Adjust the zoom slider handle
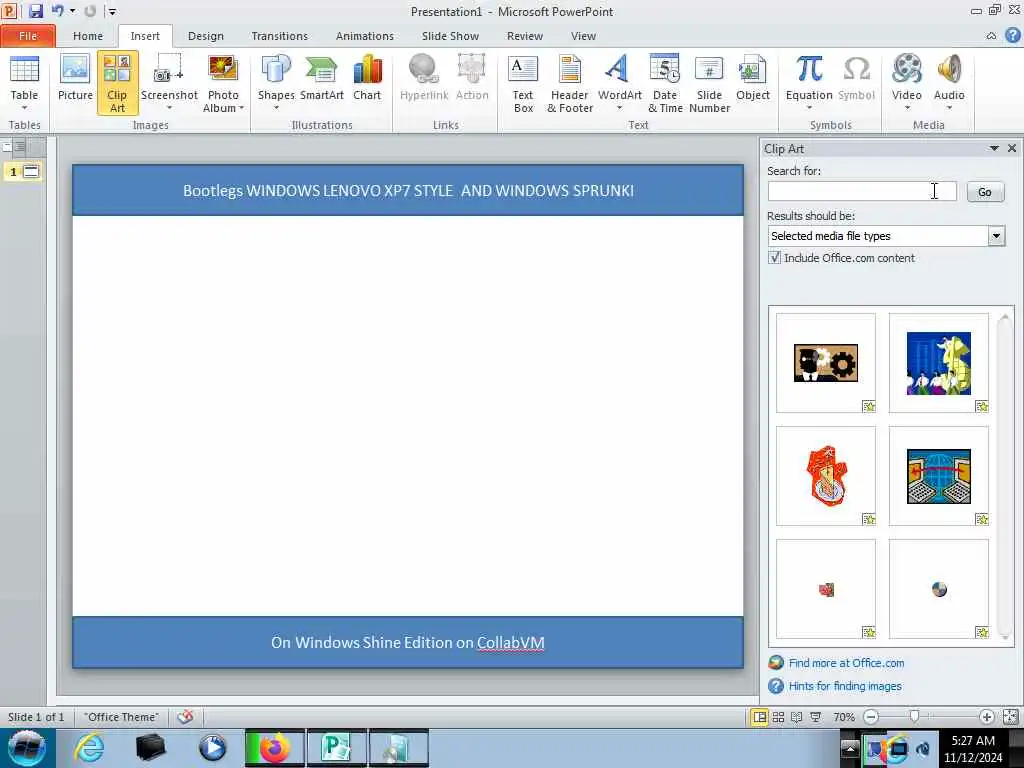The image size is (1024, 768). (x=914, y=717)
